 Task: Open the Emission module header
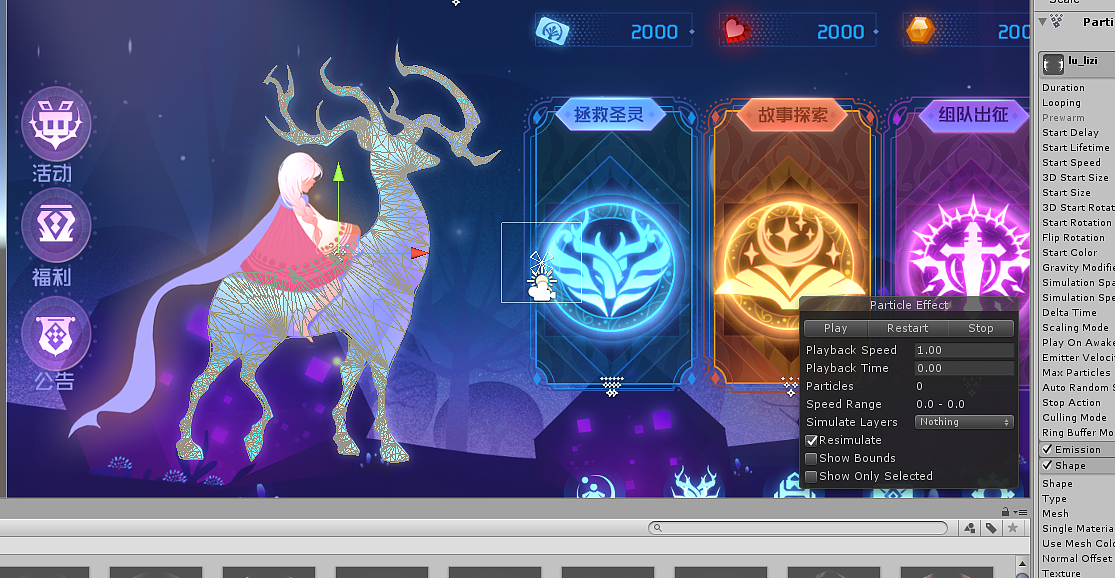[1077, 449]
